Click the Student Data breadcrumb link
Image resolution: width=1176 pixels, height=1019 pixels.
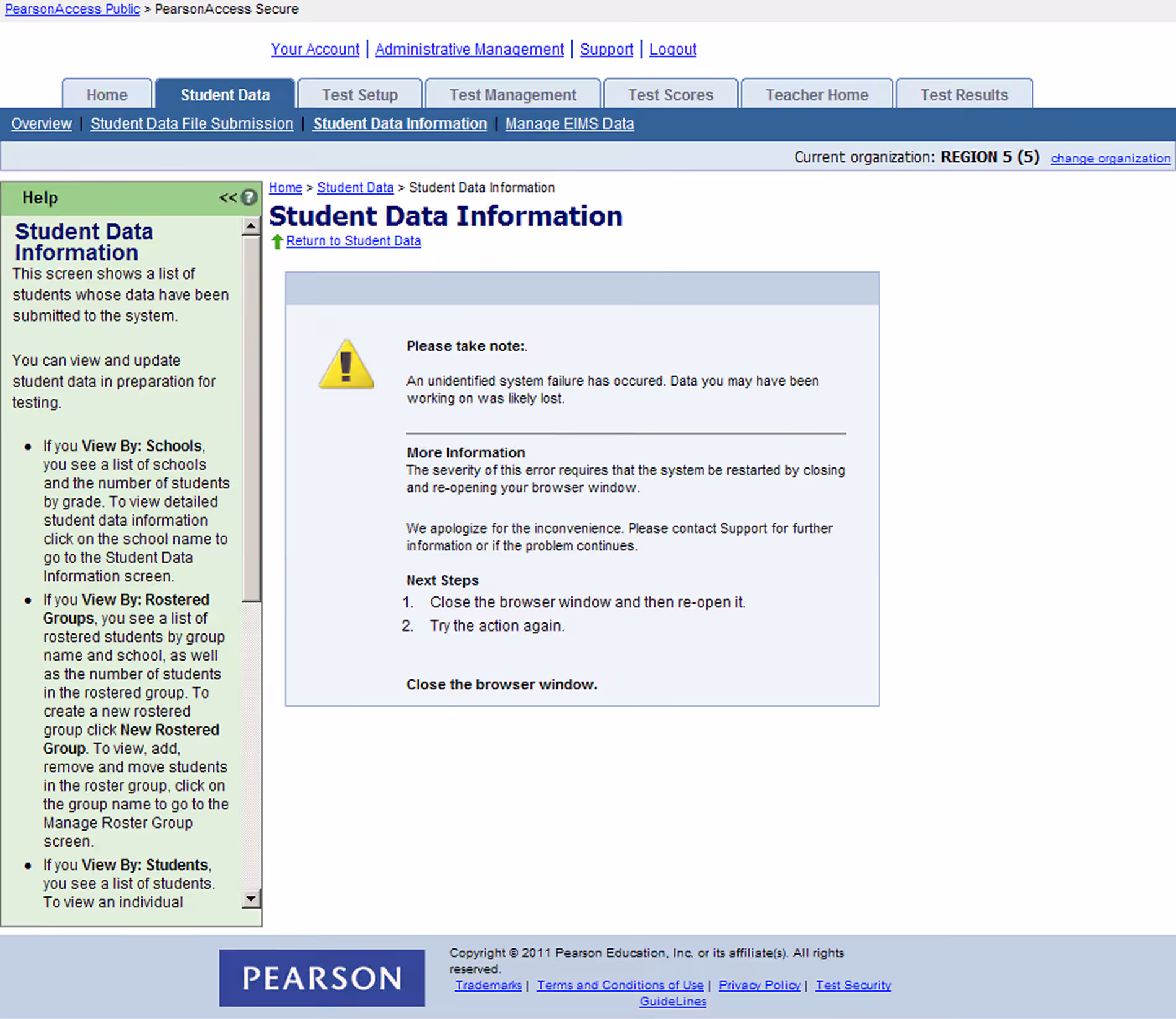[x=356, y=188]
